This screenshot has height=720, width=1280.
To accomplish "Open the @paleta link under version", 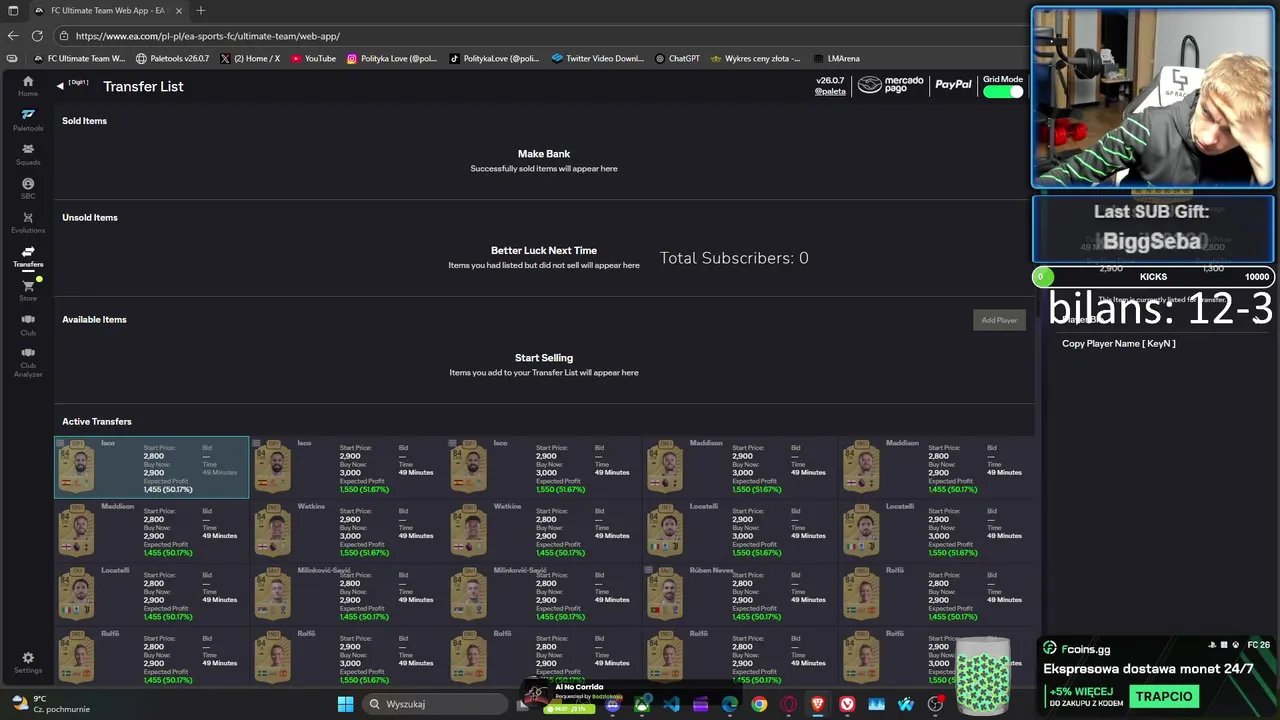I will click(x=830, y=91).
